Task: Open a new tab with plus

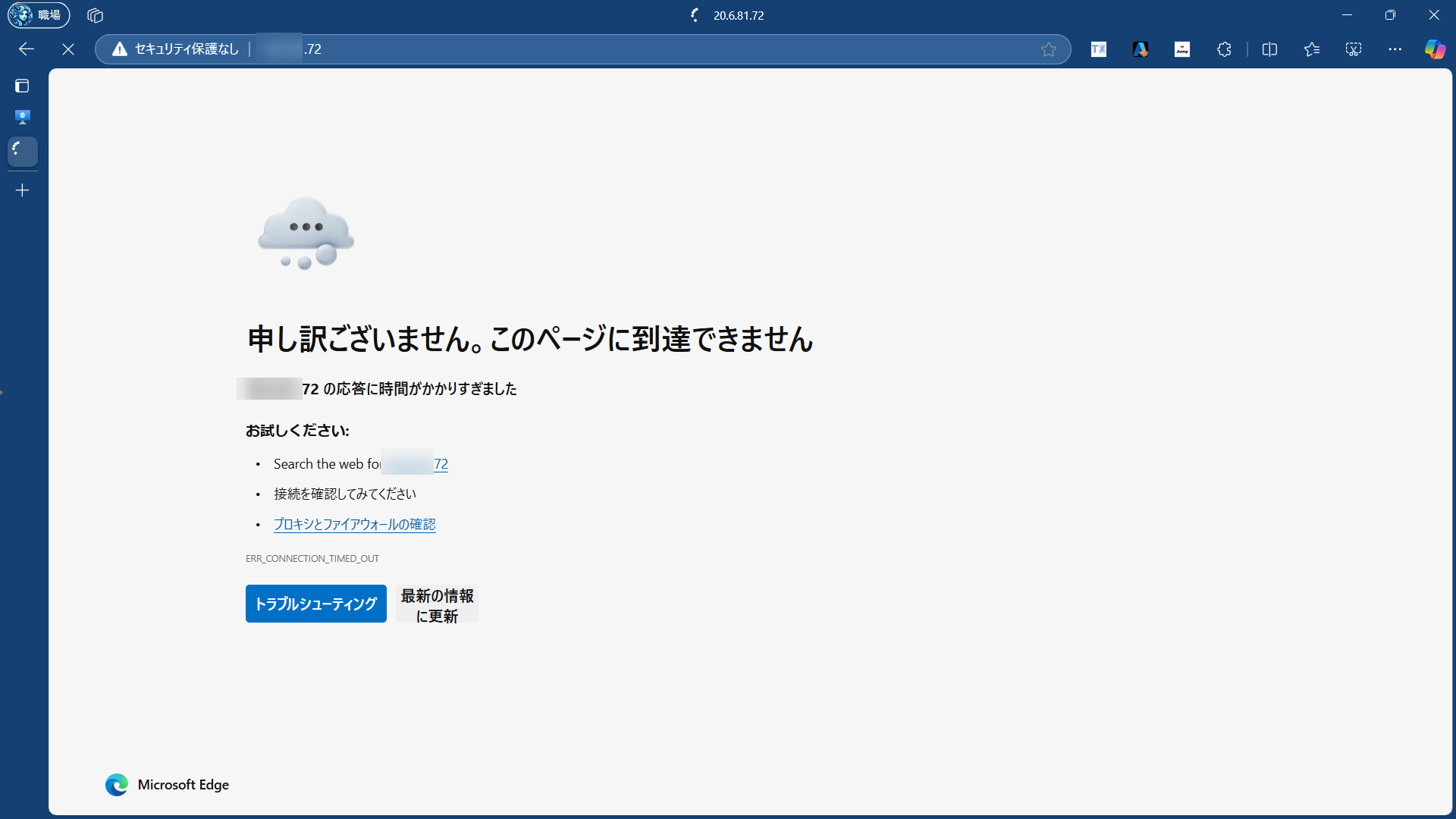Action: (22, 190)
